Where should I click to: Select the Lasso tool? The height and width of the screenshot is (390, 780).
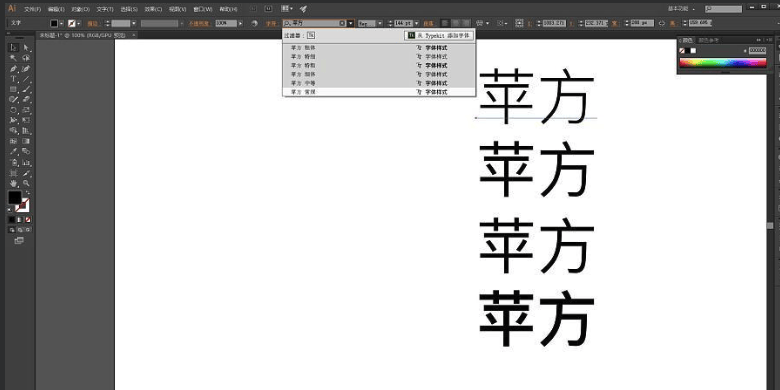26,58
